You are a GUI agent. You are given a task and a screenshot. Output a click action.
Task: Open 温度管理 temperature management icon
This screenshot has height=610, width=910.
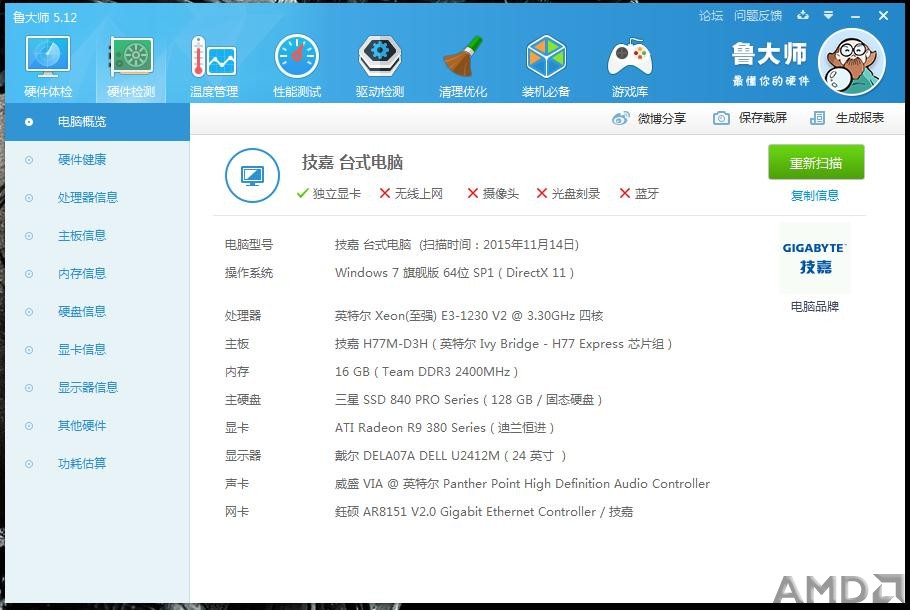pyautogui.click(x=214, y=57)
